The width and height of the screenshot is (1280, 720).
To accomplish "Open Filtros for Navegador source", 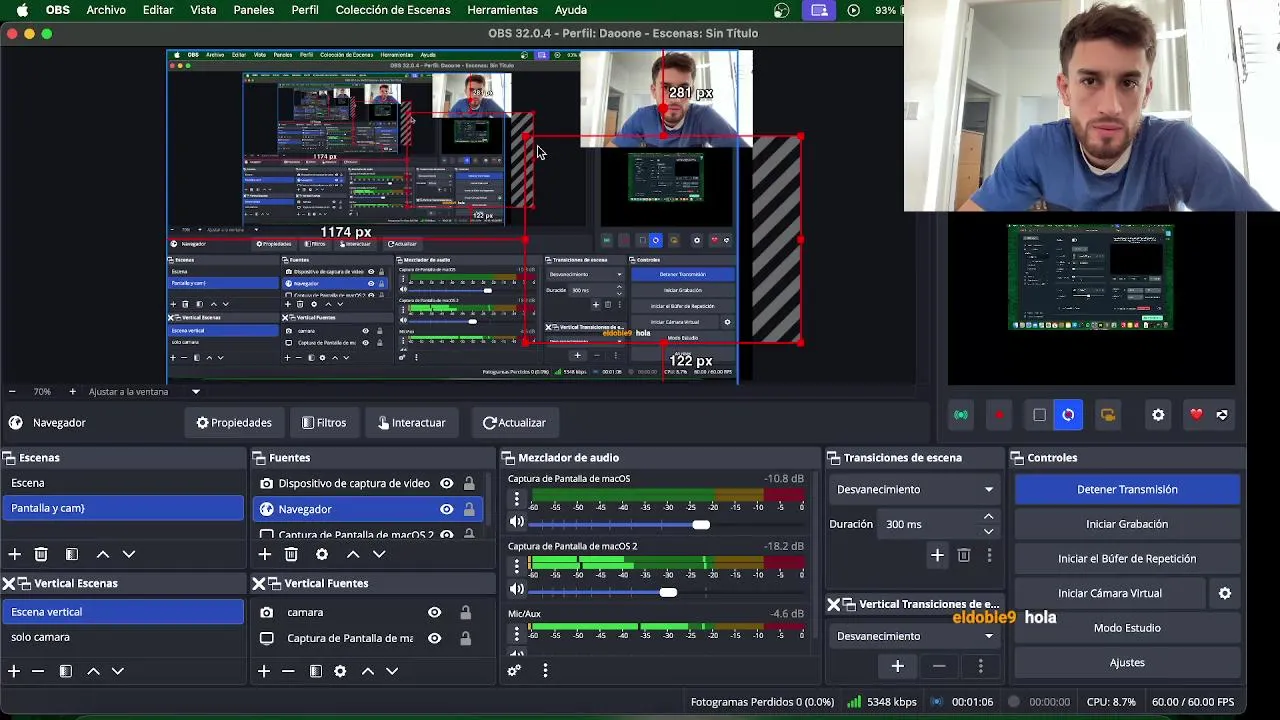I will pos(324,423).
